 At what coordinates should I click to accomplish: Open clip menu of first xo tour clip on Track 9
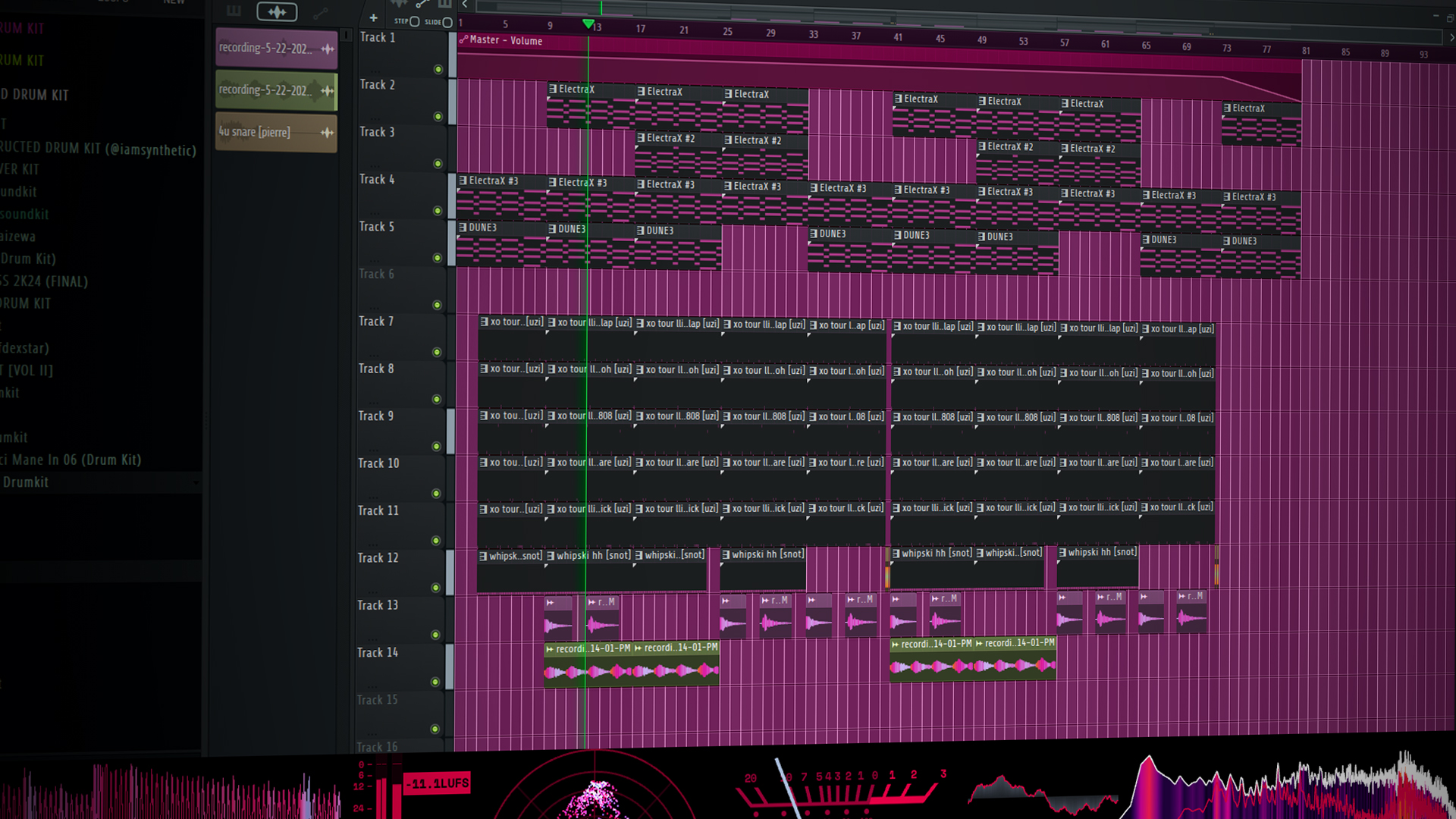(x=484, y=416)
